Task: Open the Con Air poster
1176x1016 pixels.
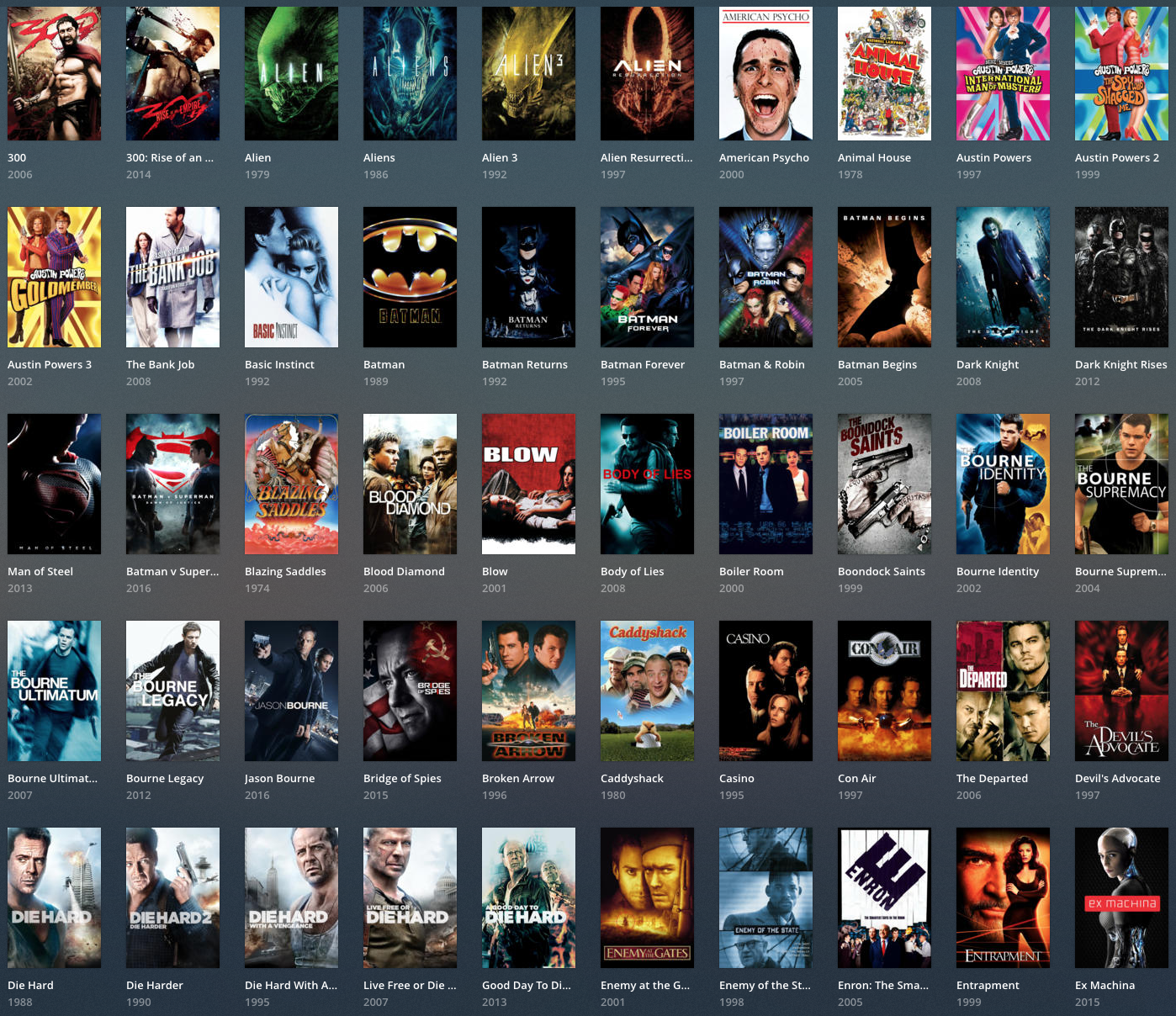Action: point(884,691)
